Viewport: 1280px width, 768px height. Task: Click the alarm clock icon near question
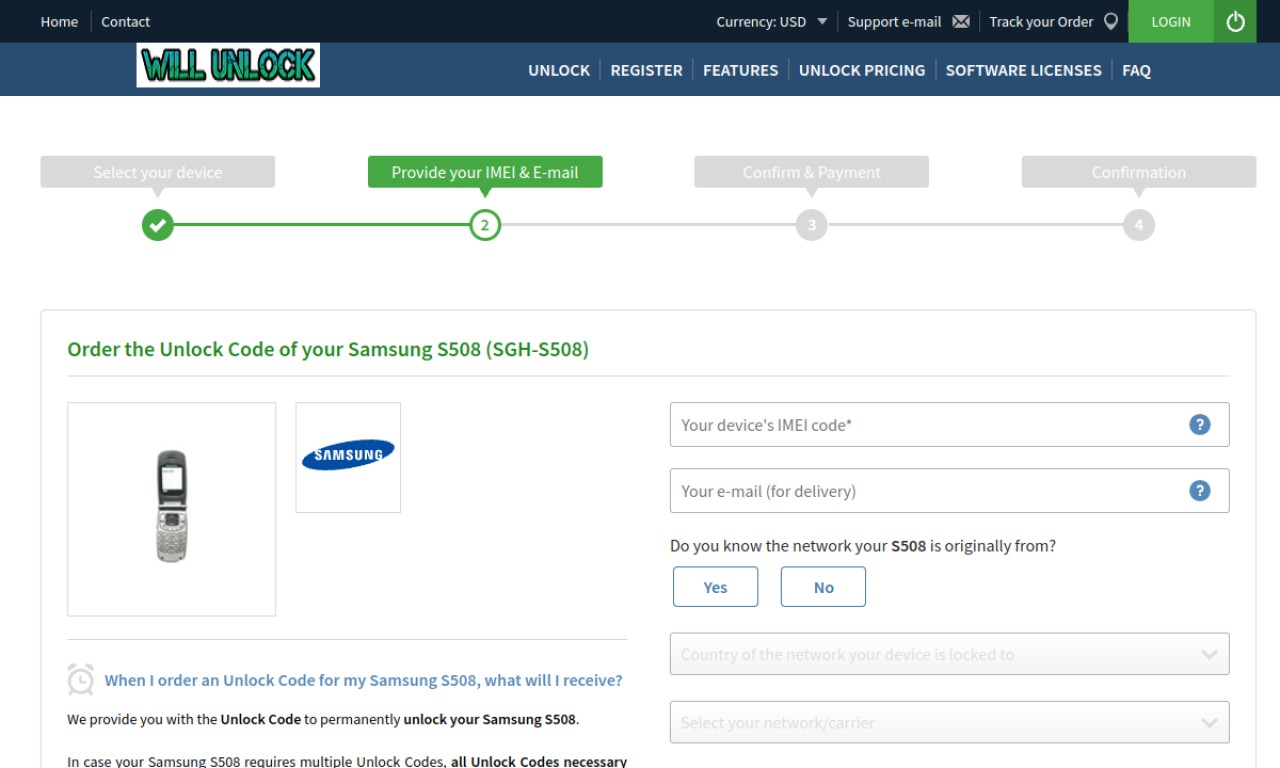(81, 679)
